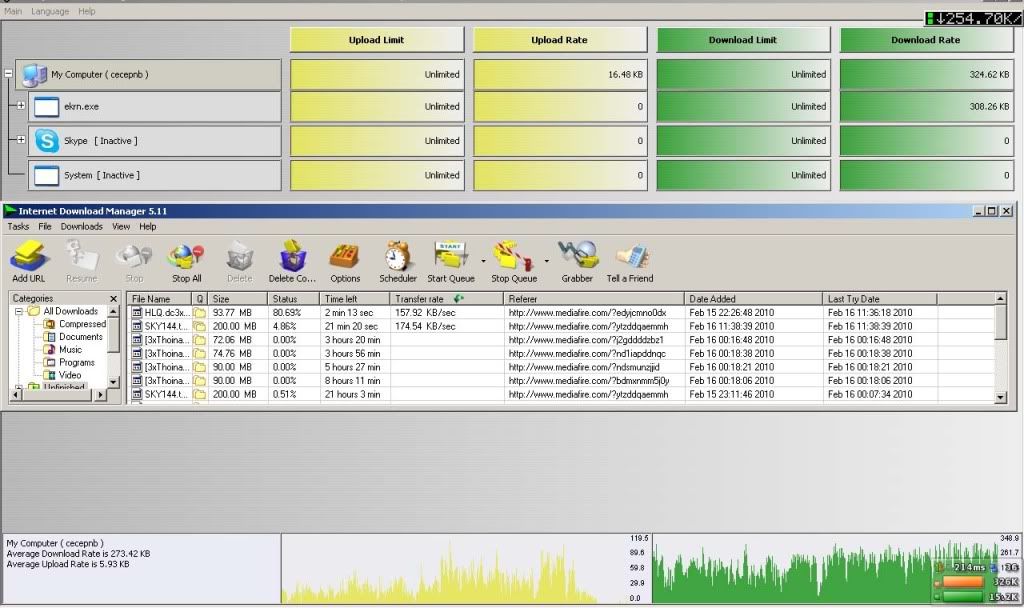Expand the ekrn.exe tree node
The height and width of the screenshot is (608, 1024).
(x=21, y=105)
